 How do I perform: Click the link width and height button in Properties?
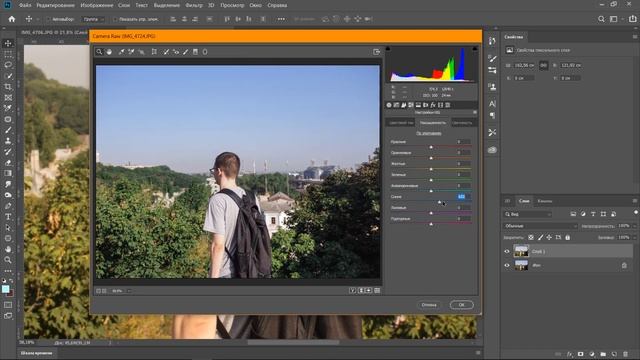coord(543,65)
